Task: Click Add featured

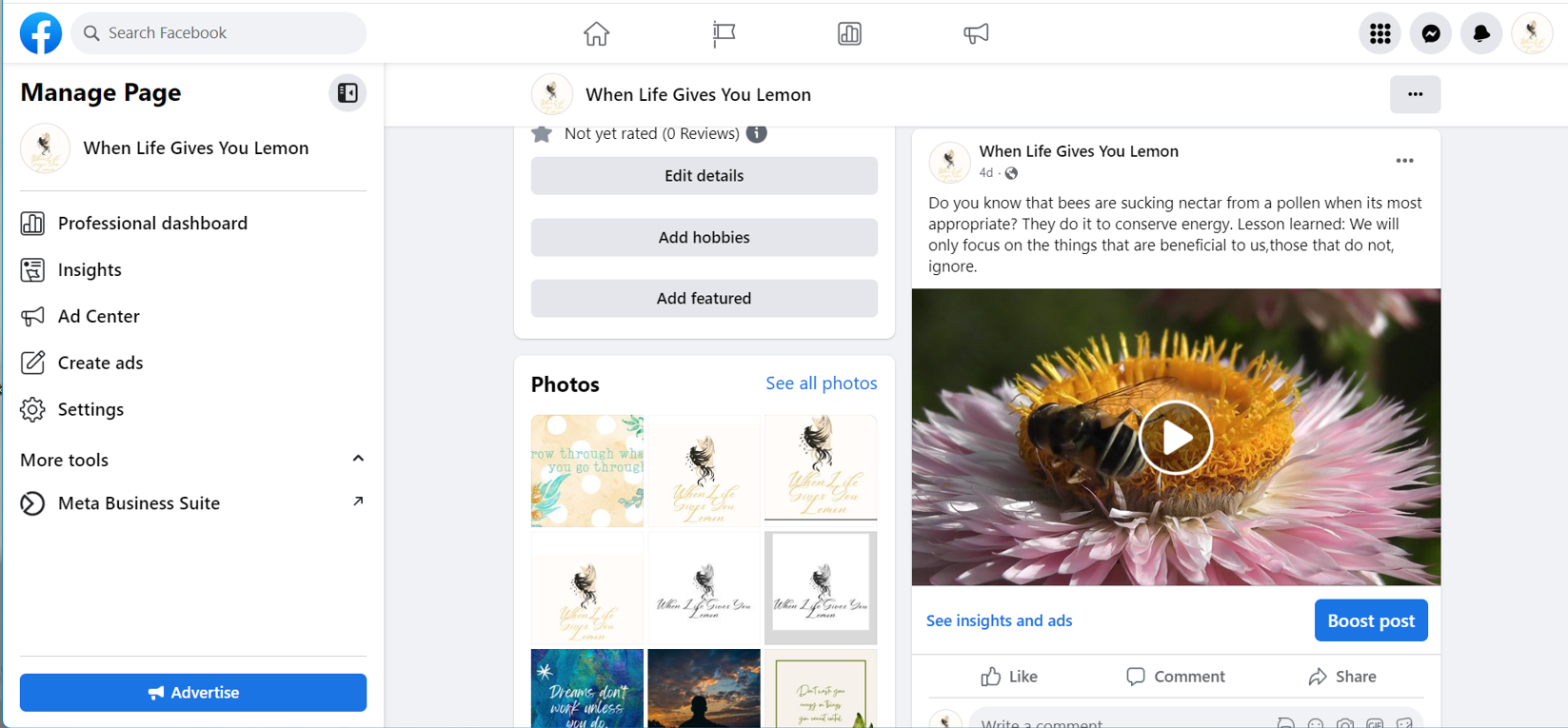Action: click(705, 299)
